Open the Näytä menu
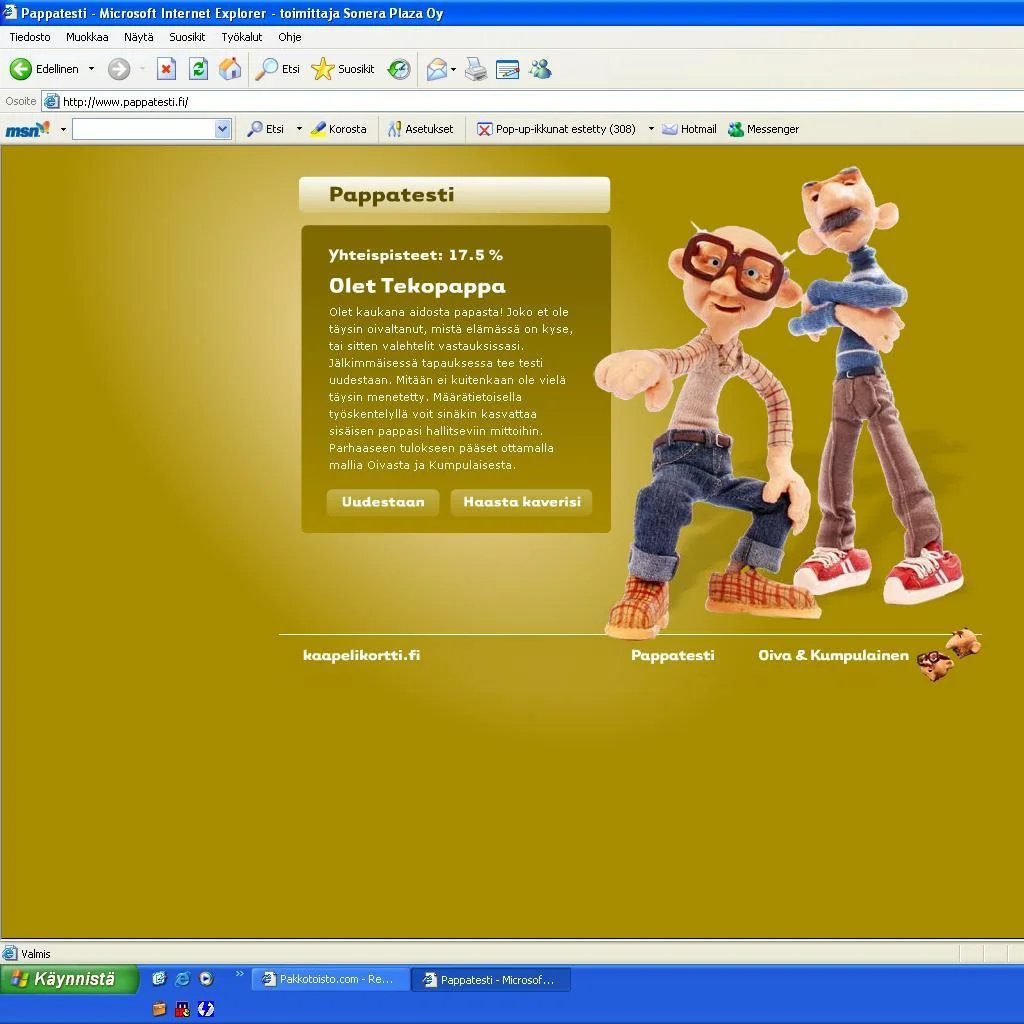Screen dimensions: 1024x1024 click(x=139, y=37)
